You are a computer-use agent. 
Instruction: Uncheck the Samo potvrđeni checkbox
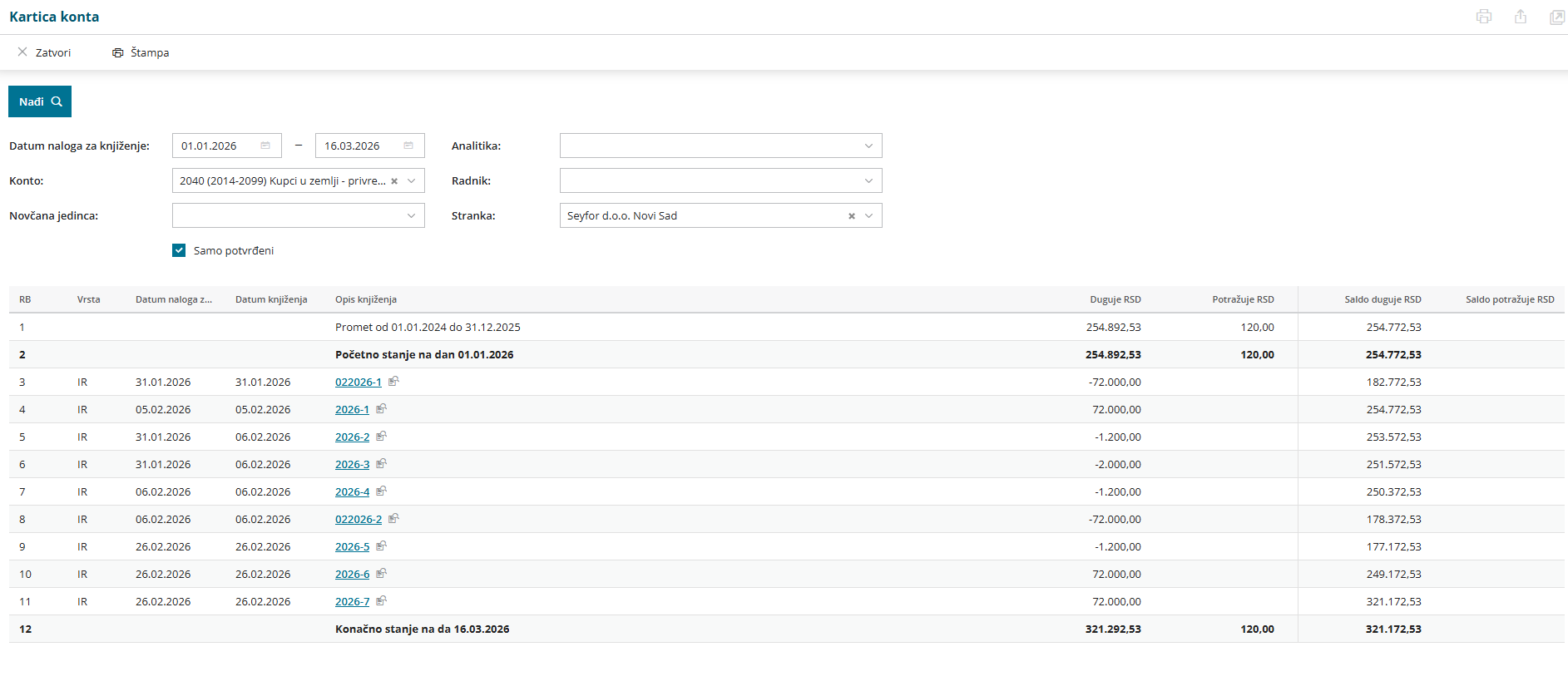179,250
